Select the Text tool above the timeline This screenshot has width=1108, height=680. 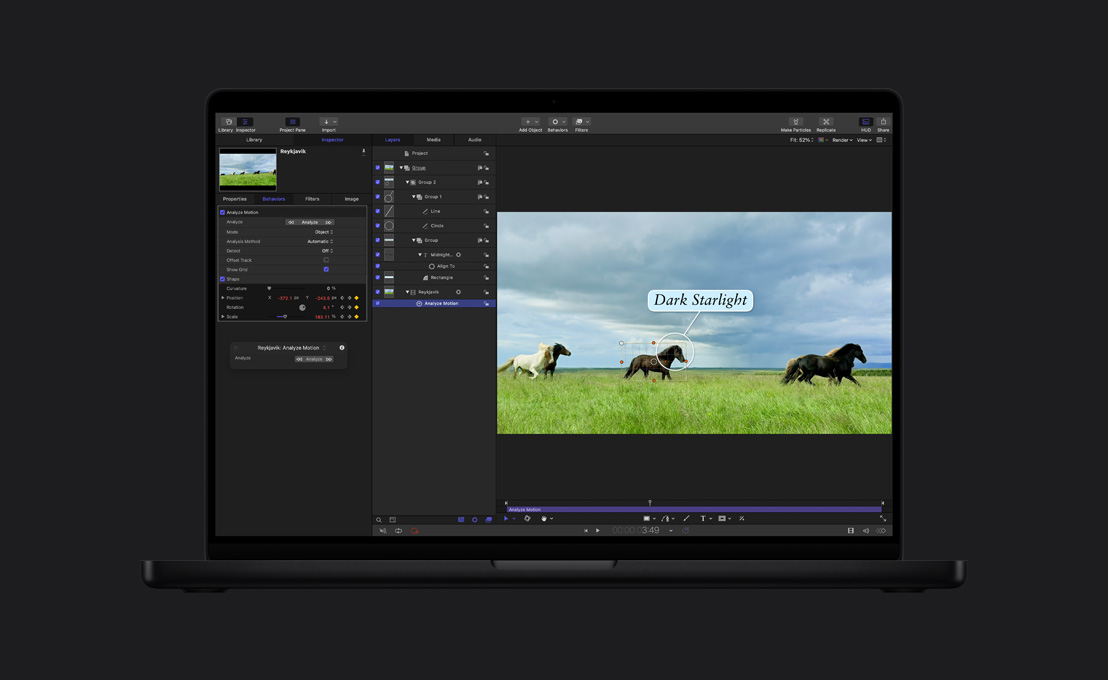coord(703,518)
